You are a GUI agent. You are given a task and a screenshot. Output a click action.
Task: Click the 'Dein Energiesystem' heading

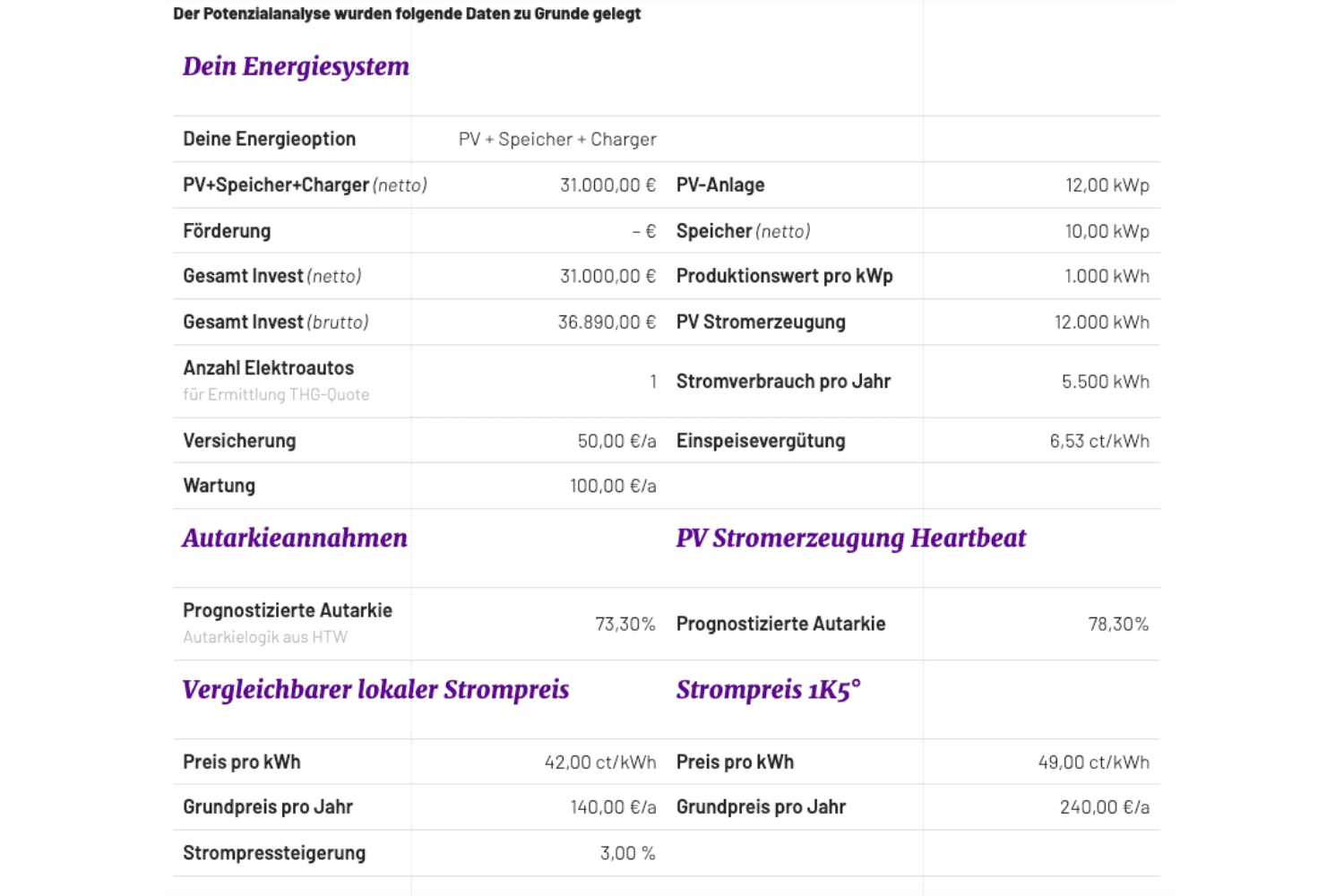pyautogui.click(x=296, y=66)
